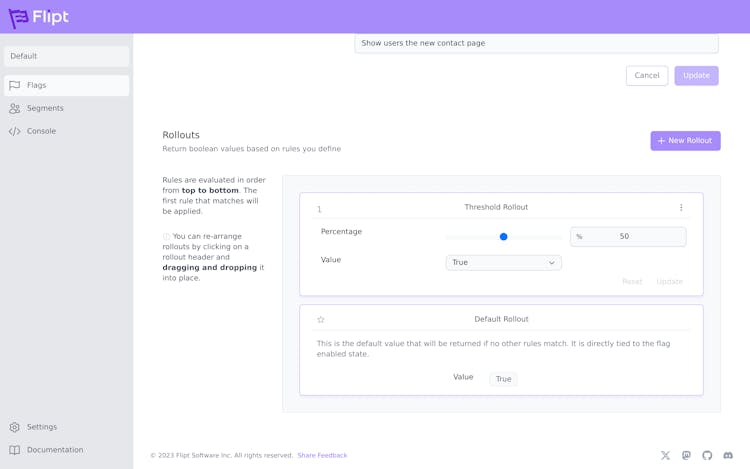This screenshot has height=469, width=750.
Task: Open the Threshold Rollout three-dot menu
Action: [681, 208]
